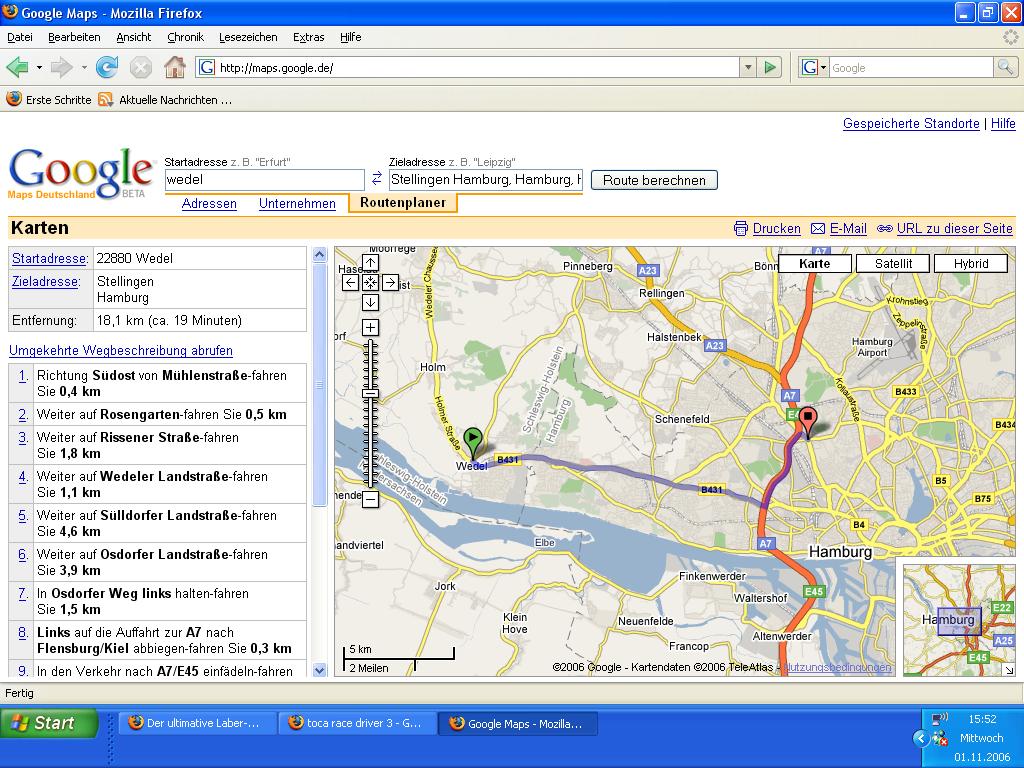Screen dimensions: 1024x768
Task: Switch to the Unternehmen tab
Action: pyautogui.click(x=297, y=203)
